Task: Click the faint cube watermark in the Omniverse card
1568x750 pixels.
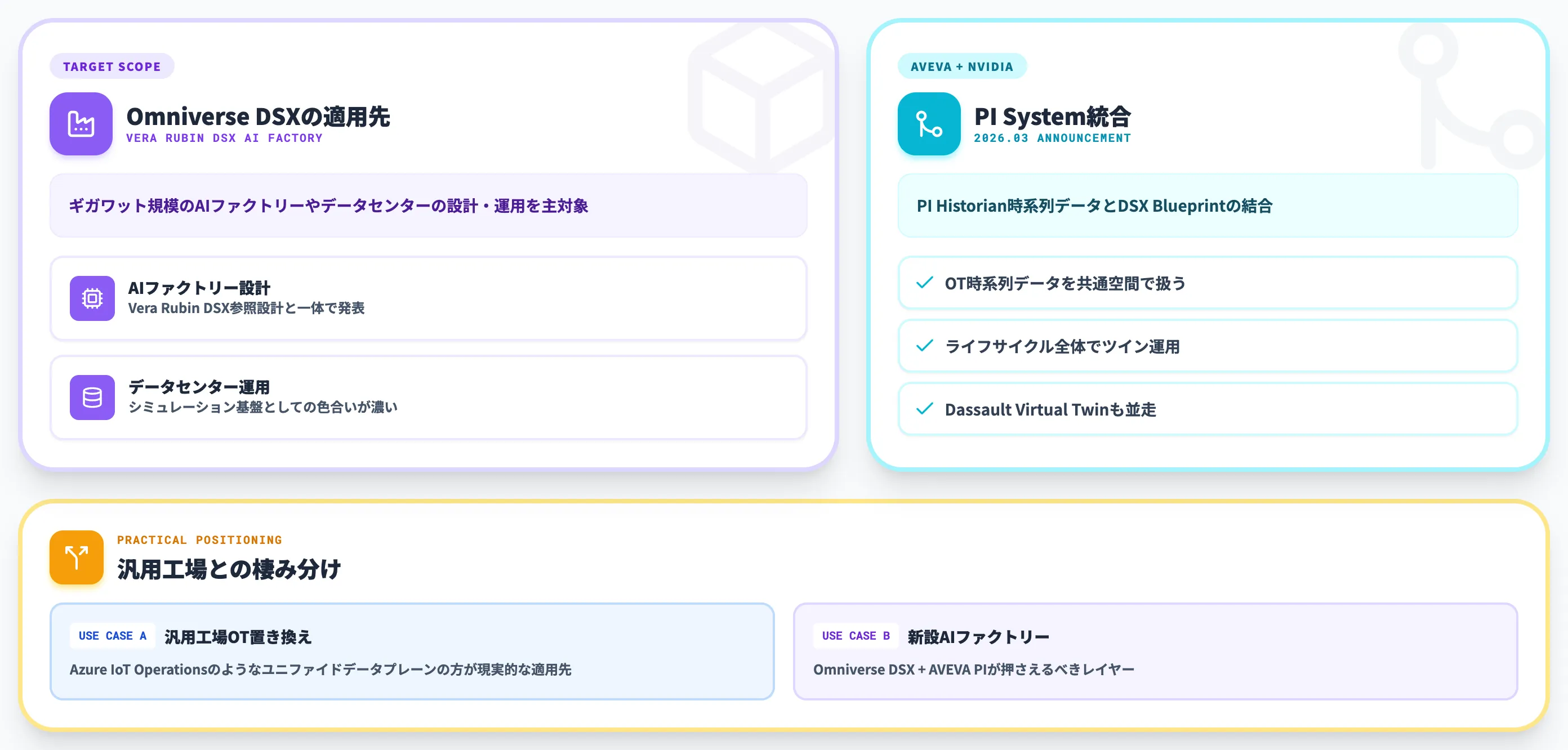Action: point(761,97)
